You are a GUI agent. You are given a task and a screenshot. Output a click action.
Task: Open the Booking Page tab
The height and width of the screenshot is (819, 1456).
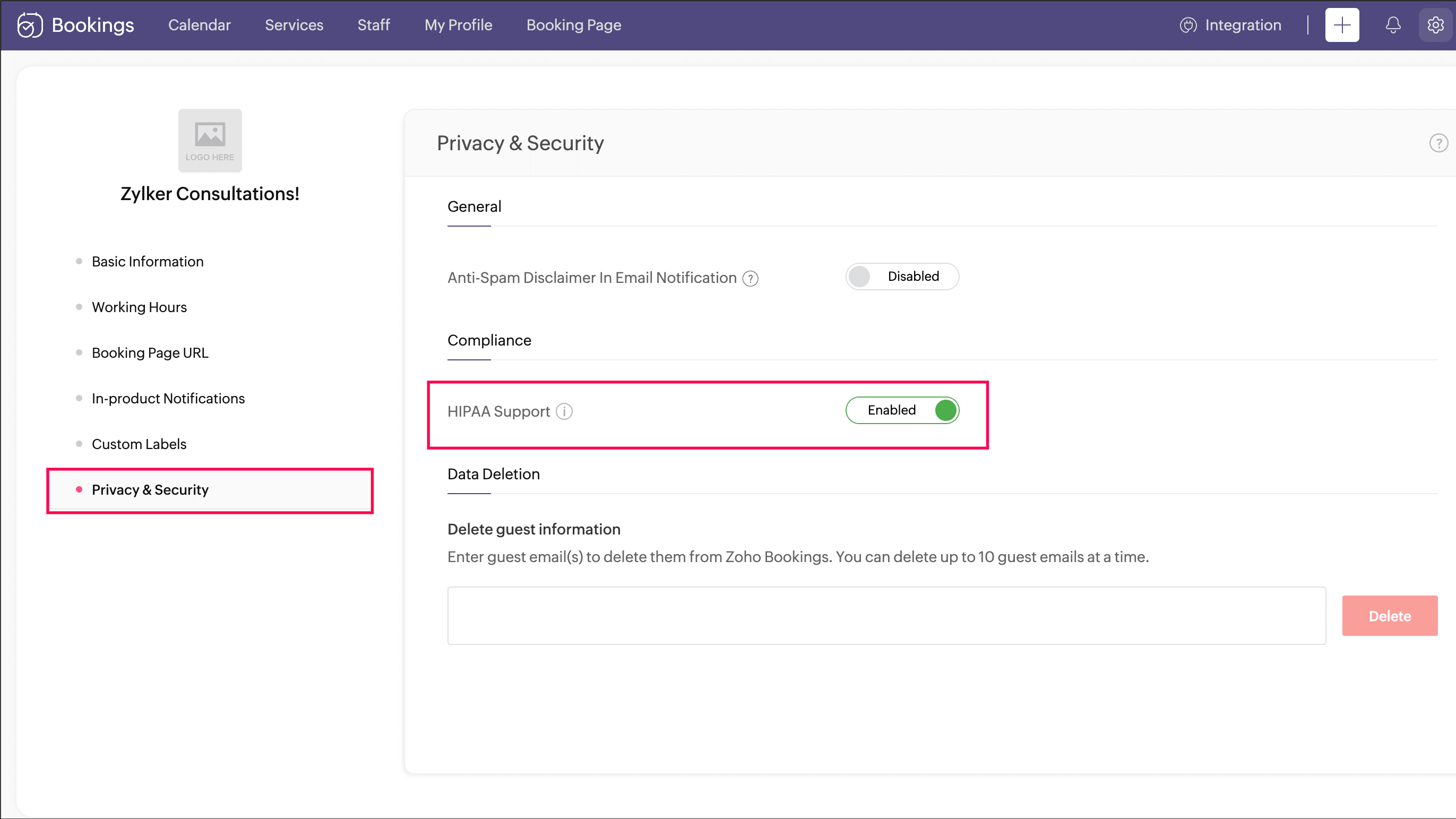[x=574, y=25]
